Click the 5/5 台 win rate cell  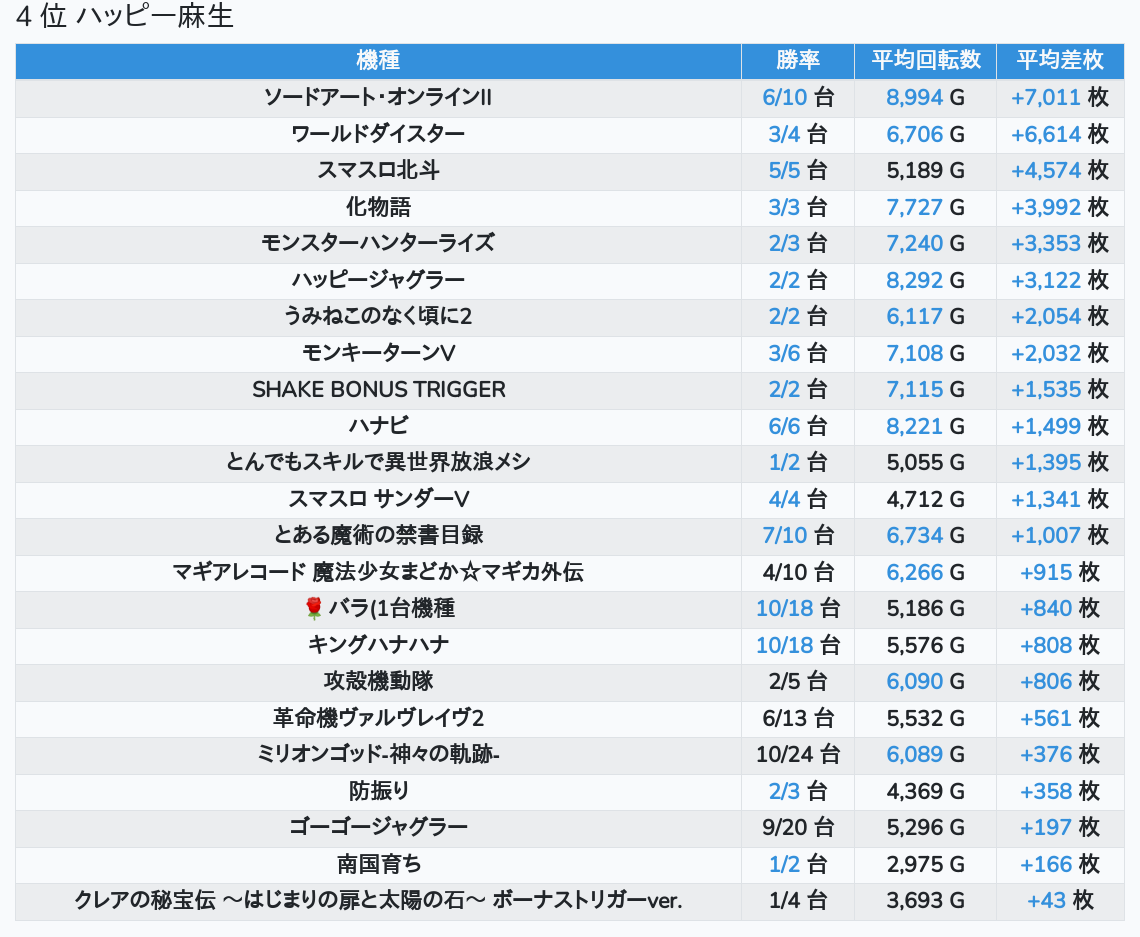(798, 170)
